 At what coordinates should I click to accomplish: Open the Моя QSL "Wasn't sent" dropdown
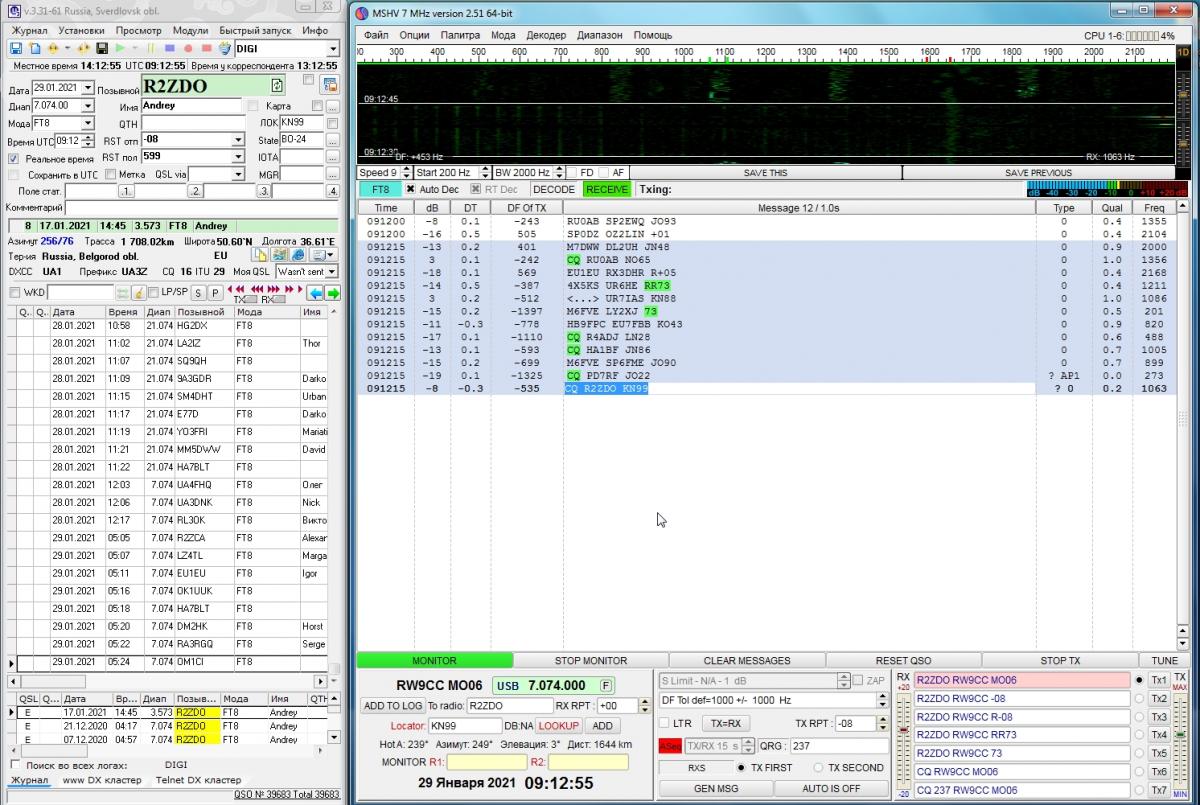coord(330,272)
